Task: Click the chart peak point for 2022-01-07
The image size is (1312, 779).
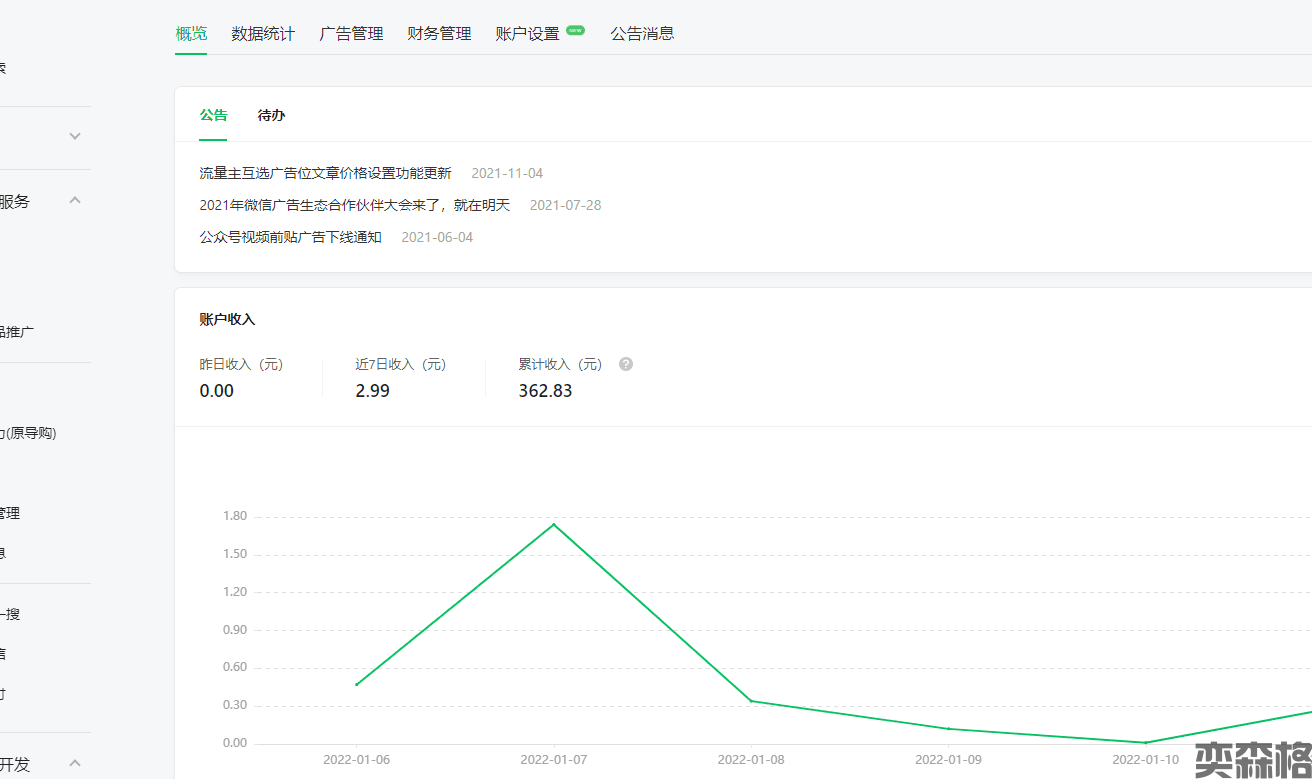Action: point(554,524)
